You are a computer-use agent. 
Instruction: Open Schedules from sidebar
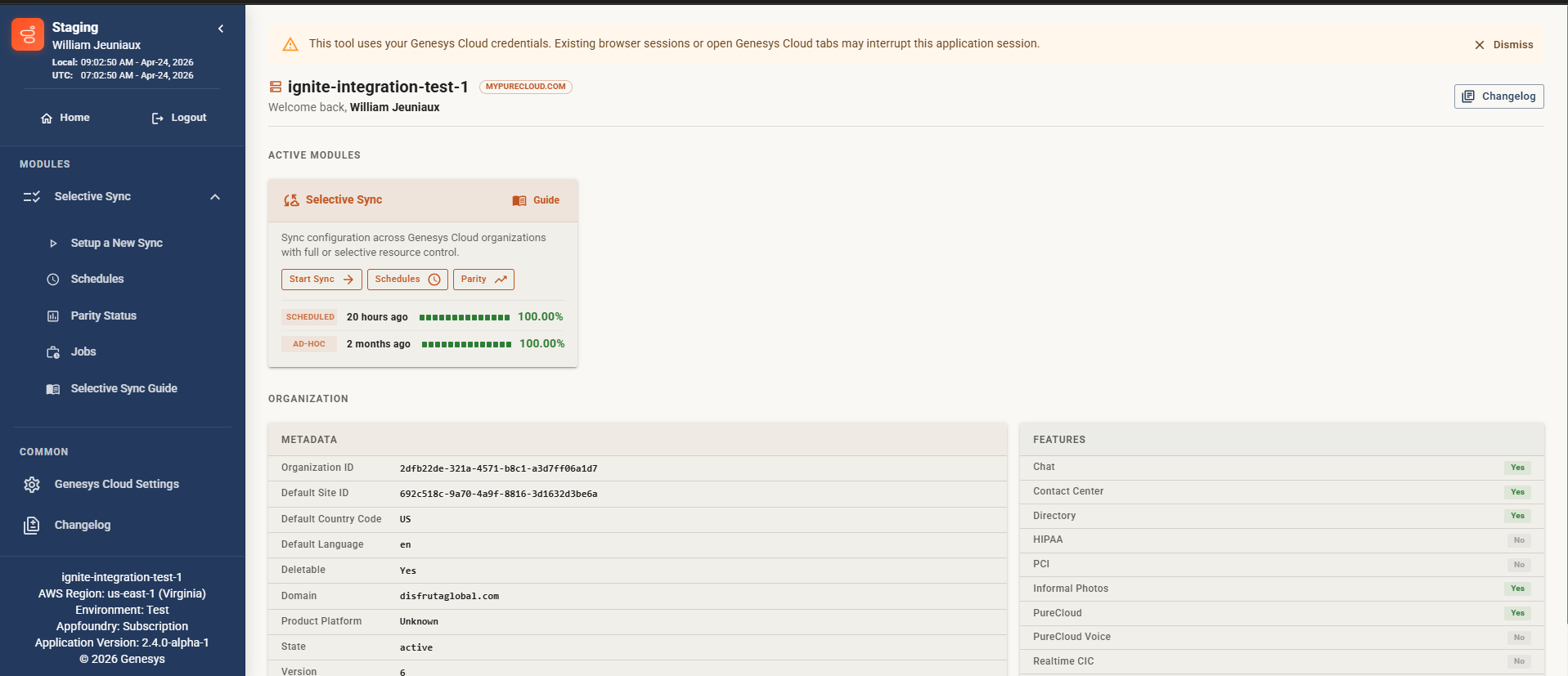[x=97, y=279]
